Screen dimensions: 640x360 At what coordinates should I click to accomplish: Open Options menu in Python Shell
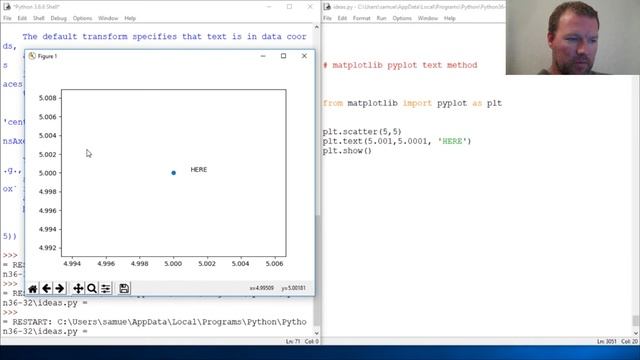82,18
